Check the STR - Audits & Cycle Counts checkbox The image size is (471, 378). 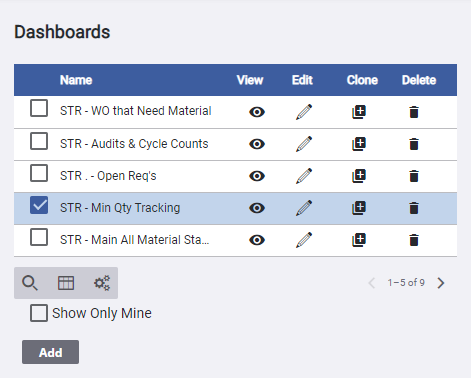(39, 141)
